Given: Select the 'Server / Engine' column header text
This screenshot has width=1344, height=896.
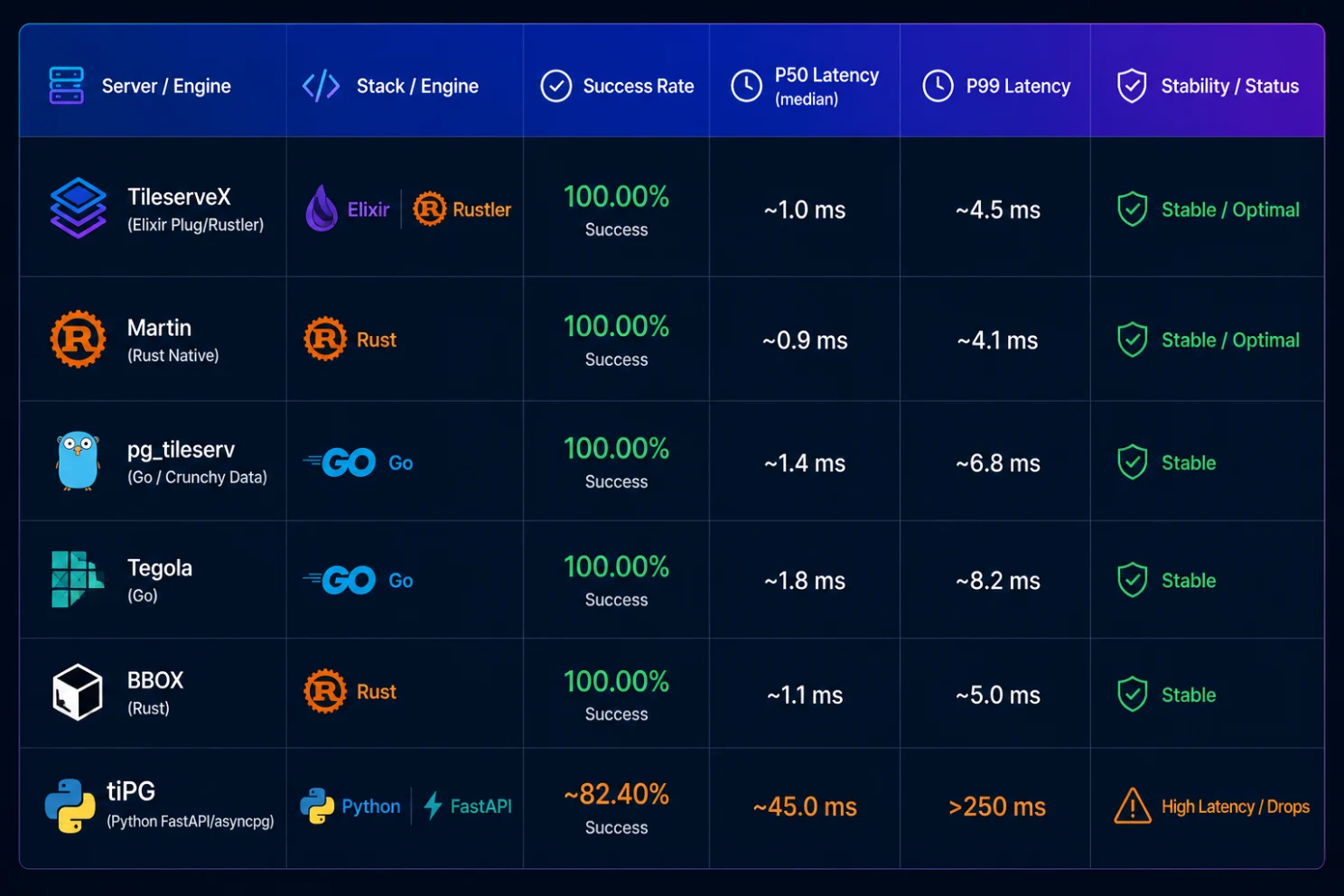Looking at the screenshot, I should pos(166,86).
